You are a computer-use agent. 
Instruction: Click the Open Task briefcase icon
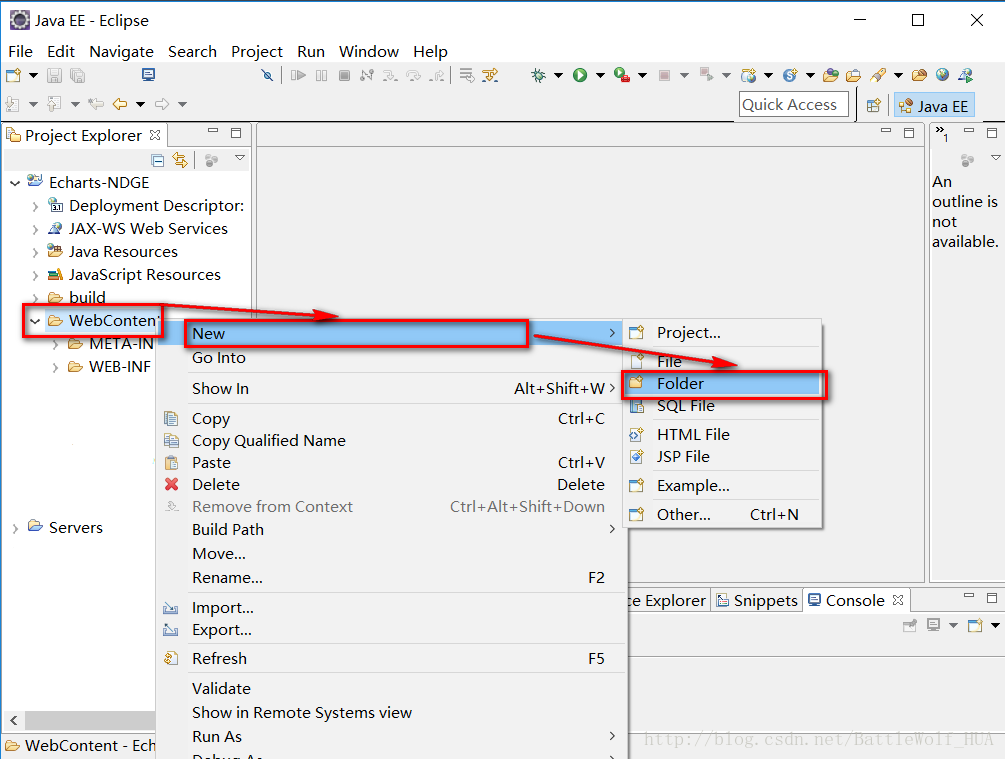click(853, 76)
